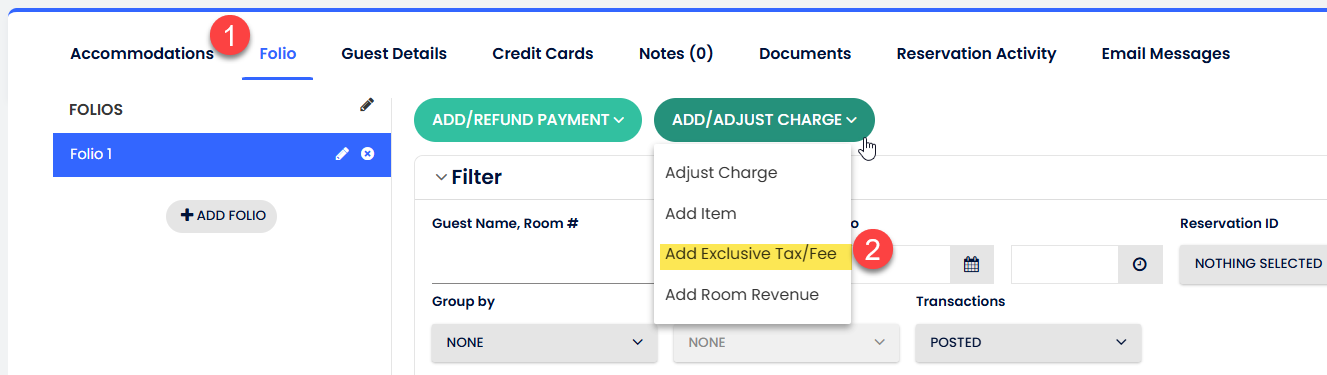Edit Folio 1 using its pencil icon
This screenshot has height=375, width=1327.
[x=342, y=154]
